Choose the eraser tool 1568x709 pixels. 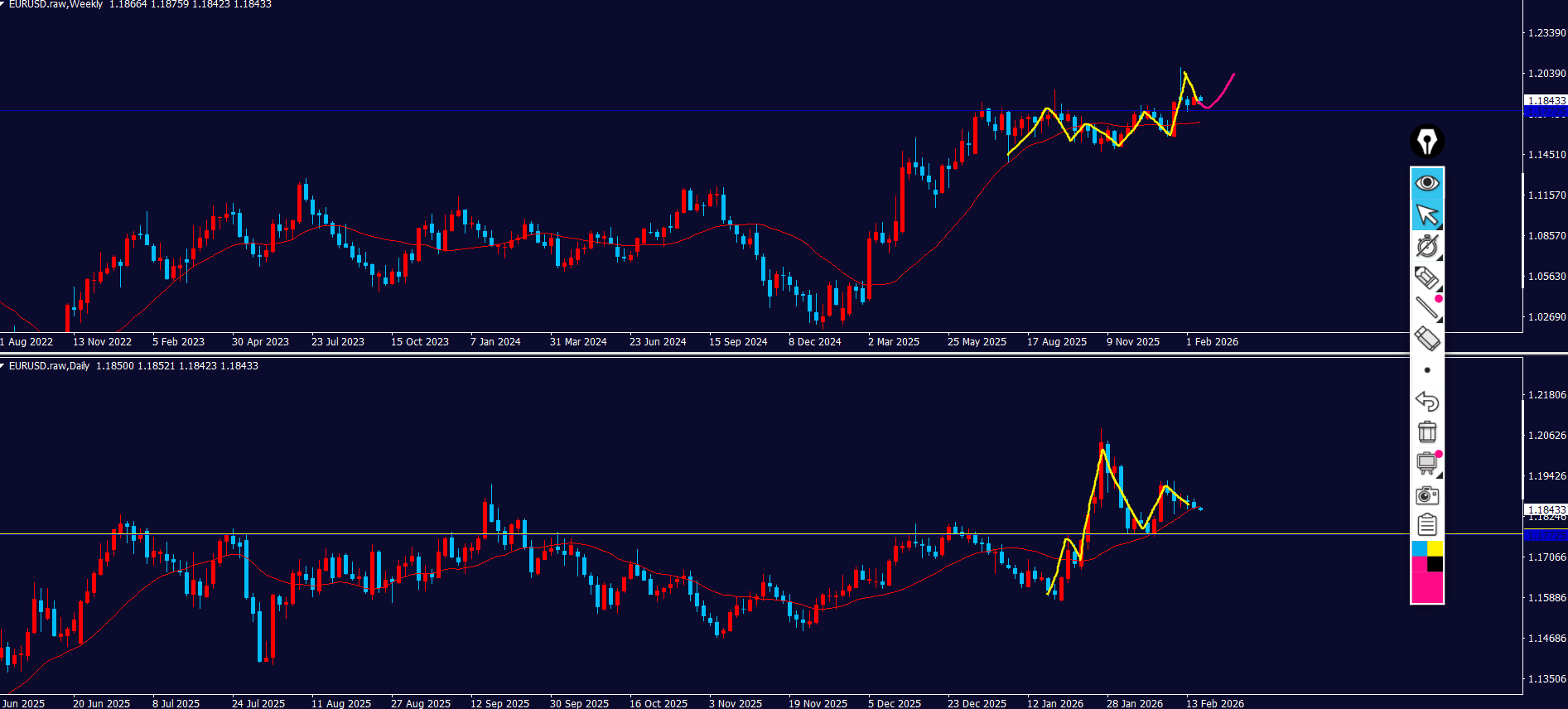(1426, 339)
